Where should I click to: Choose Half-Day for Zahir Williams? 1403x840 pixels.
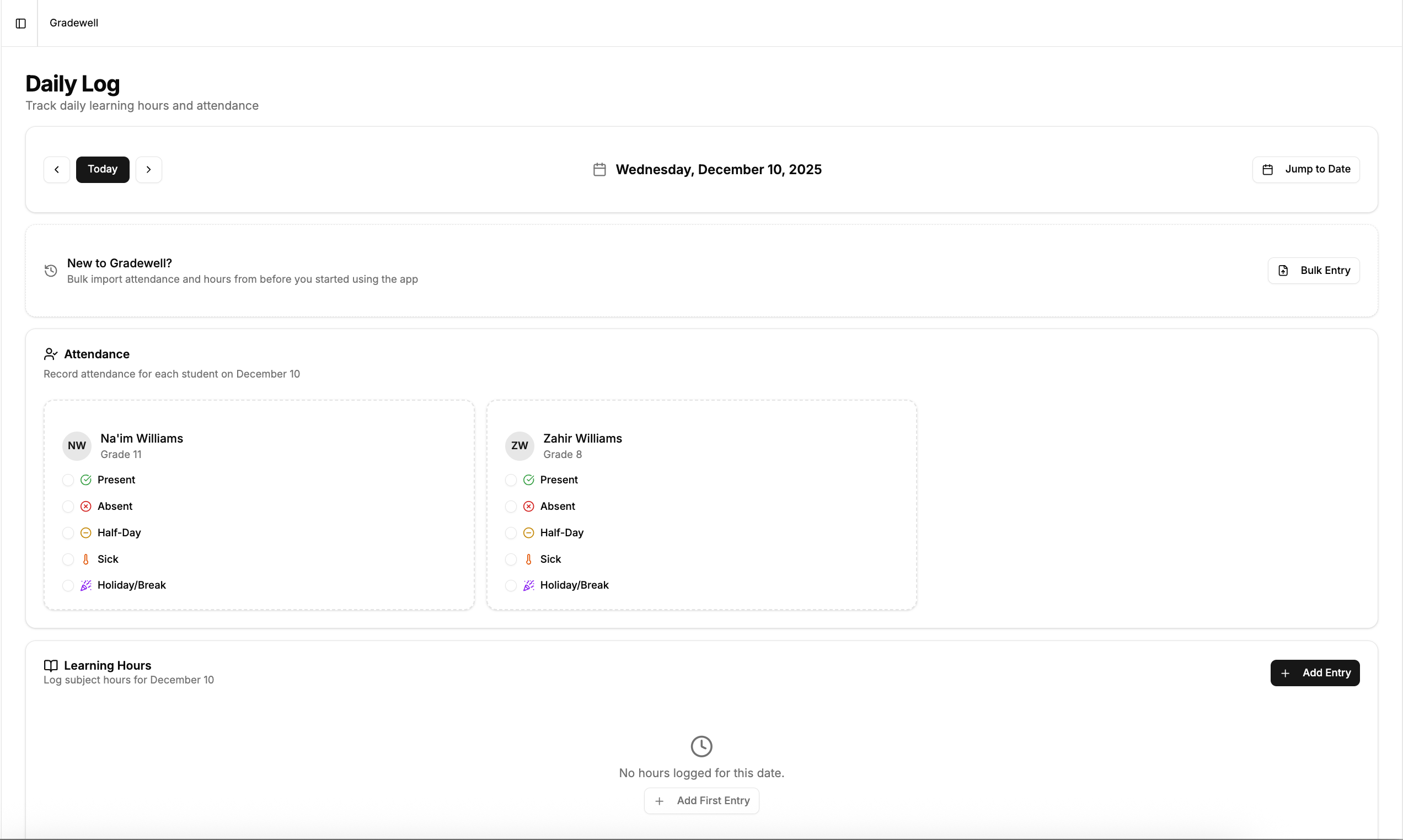tap(511, 532)
